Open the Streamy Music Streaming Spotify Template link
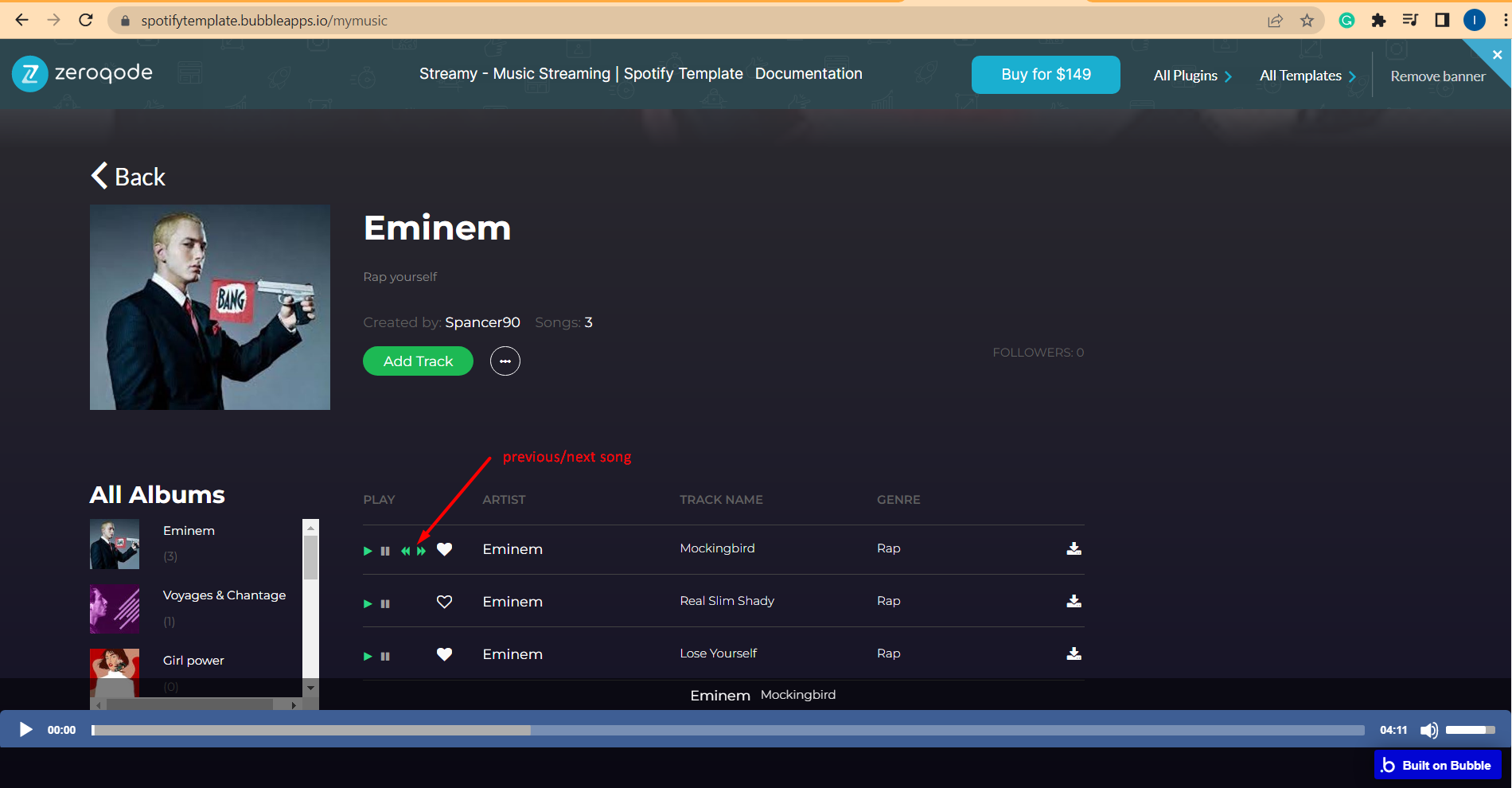Image resolution: width=1512 pixels, height=788 pixels. [581, 74]
